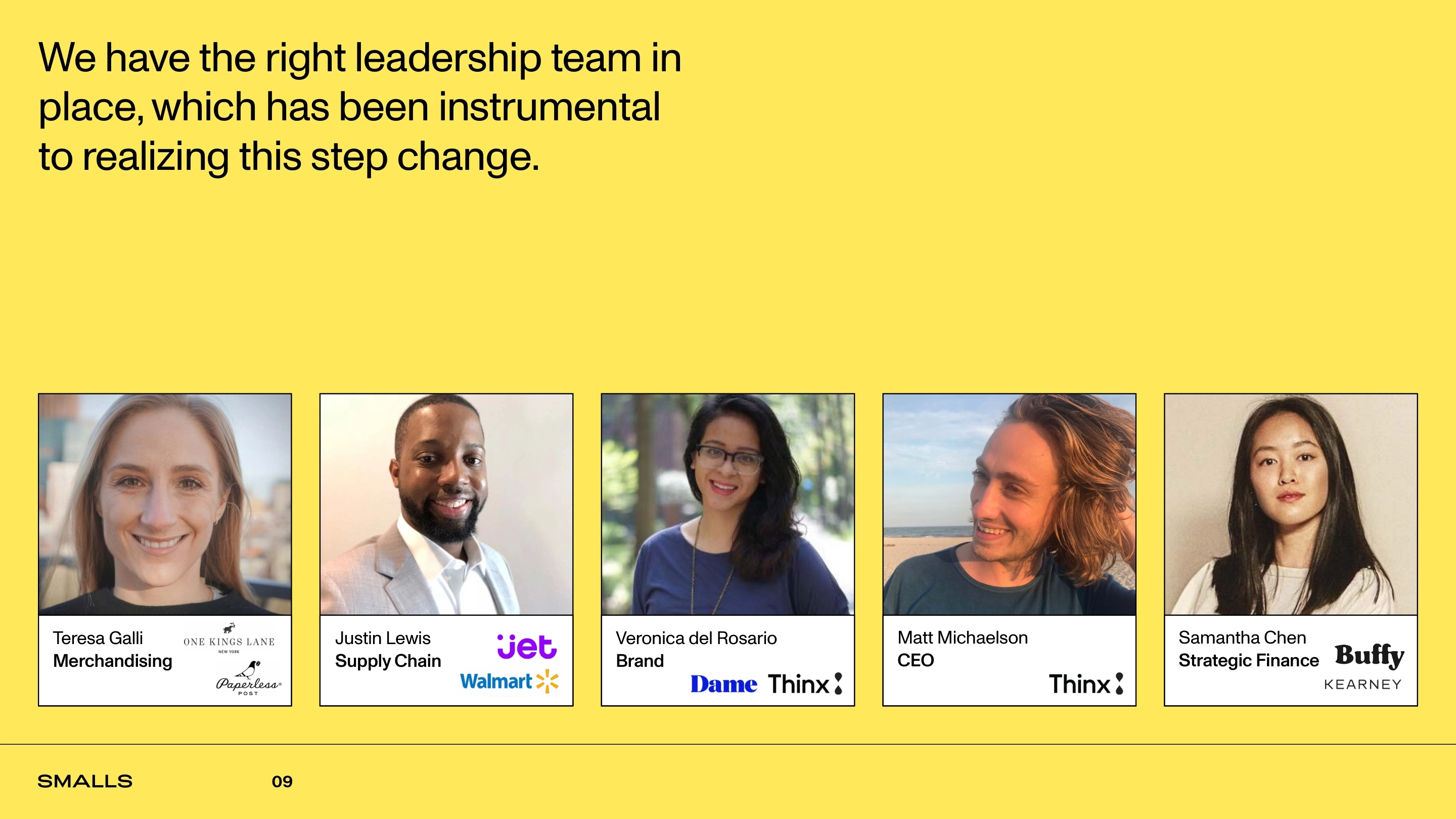Select the Strategic Finance label
This screenshot has height=819, width=1456.
coord(1249,660)
